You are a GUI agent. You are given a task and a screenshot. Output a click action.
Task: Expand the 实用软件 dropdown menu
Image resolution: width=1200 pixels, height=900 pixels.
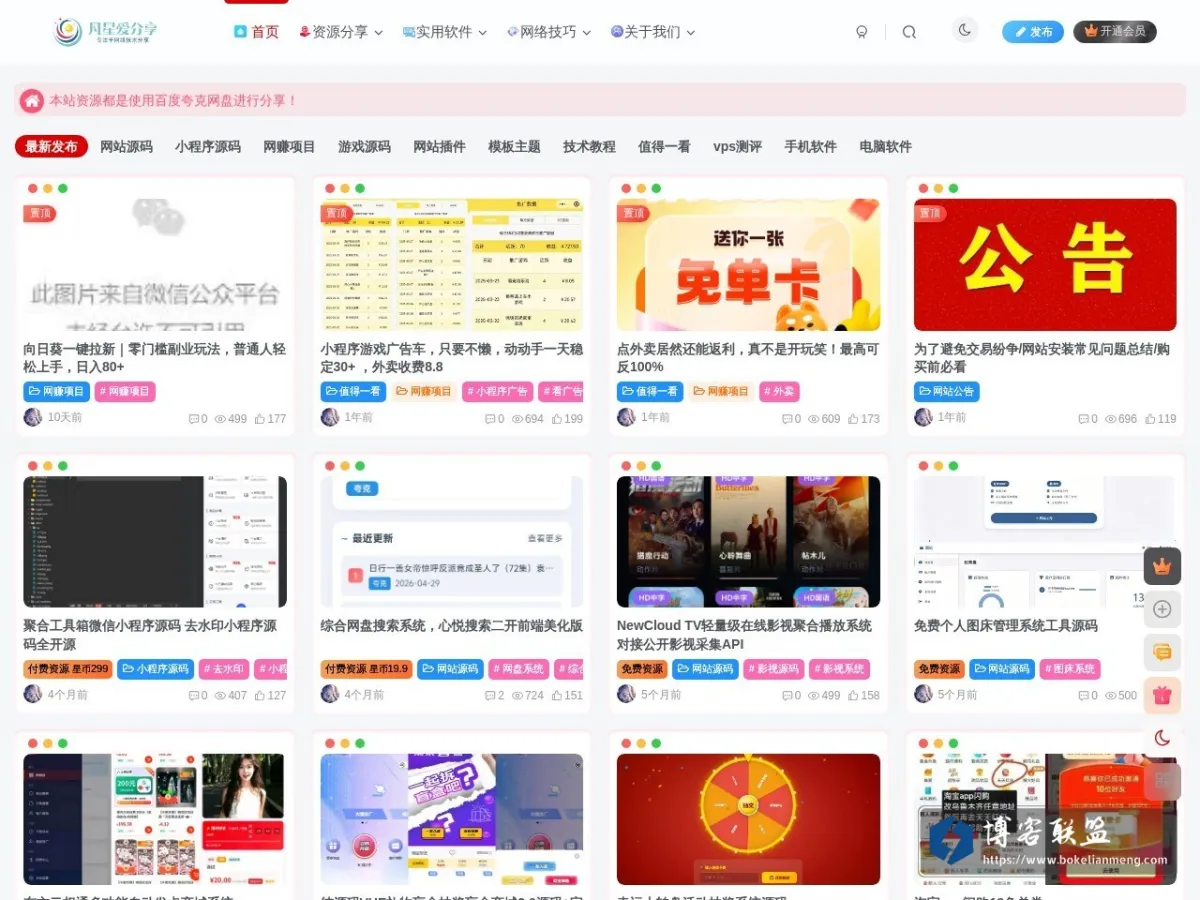pos(445,32)
